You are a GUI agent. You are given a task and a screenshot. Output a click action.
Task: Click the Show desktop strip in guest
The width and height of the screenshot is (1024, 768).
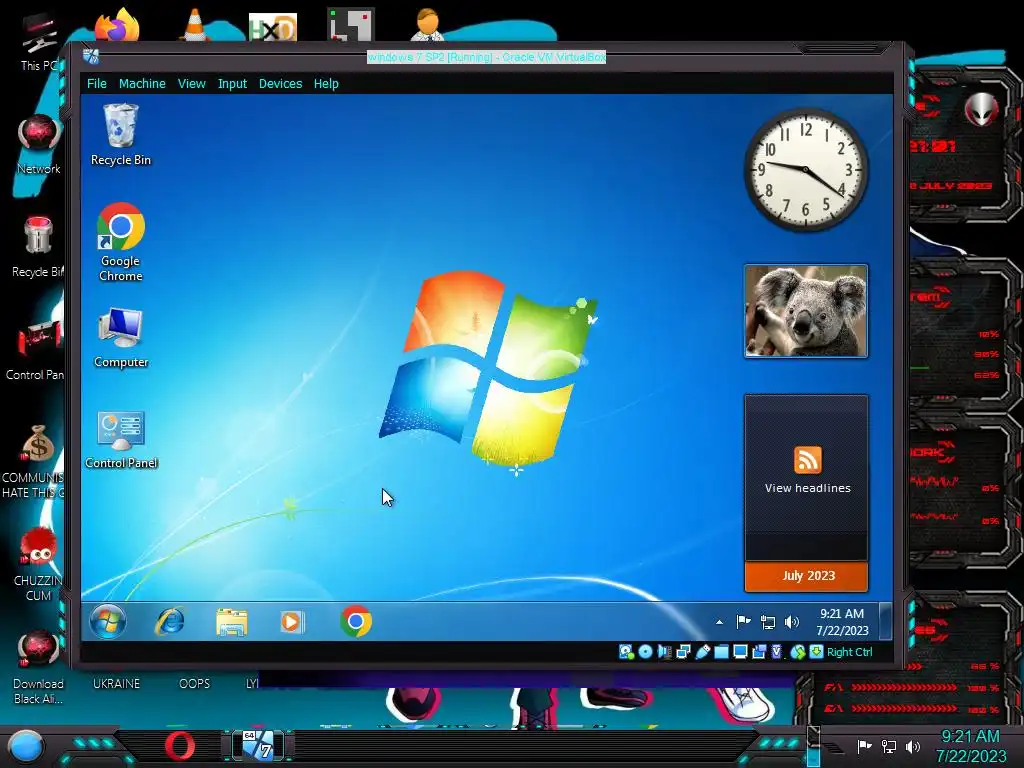(x=886, y=621)
